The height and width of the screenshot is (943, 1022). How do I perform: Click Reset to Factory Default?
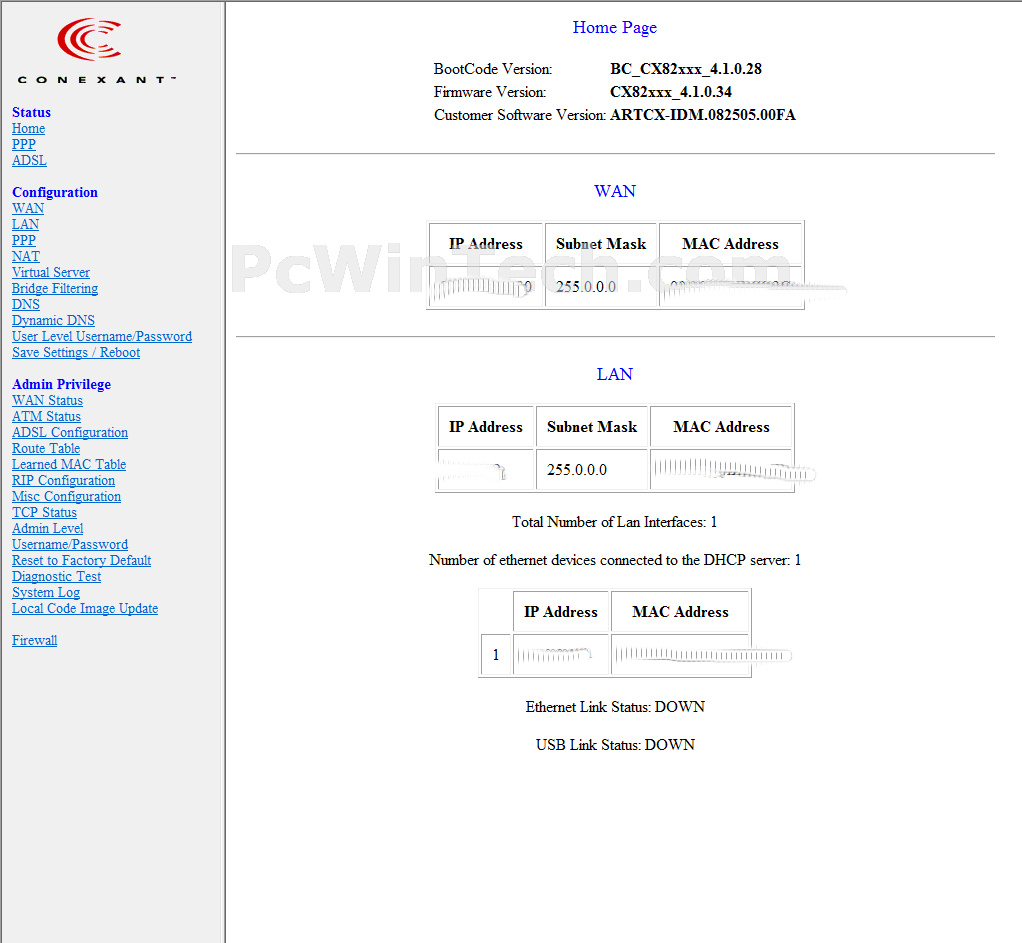pyautogui.click(x=81, y=561)
